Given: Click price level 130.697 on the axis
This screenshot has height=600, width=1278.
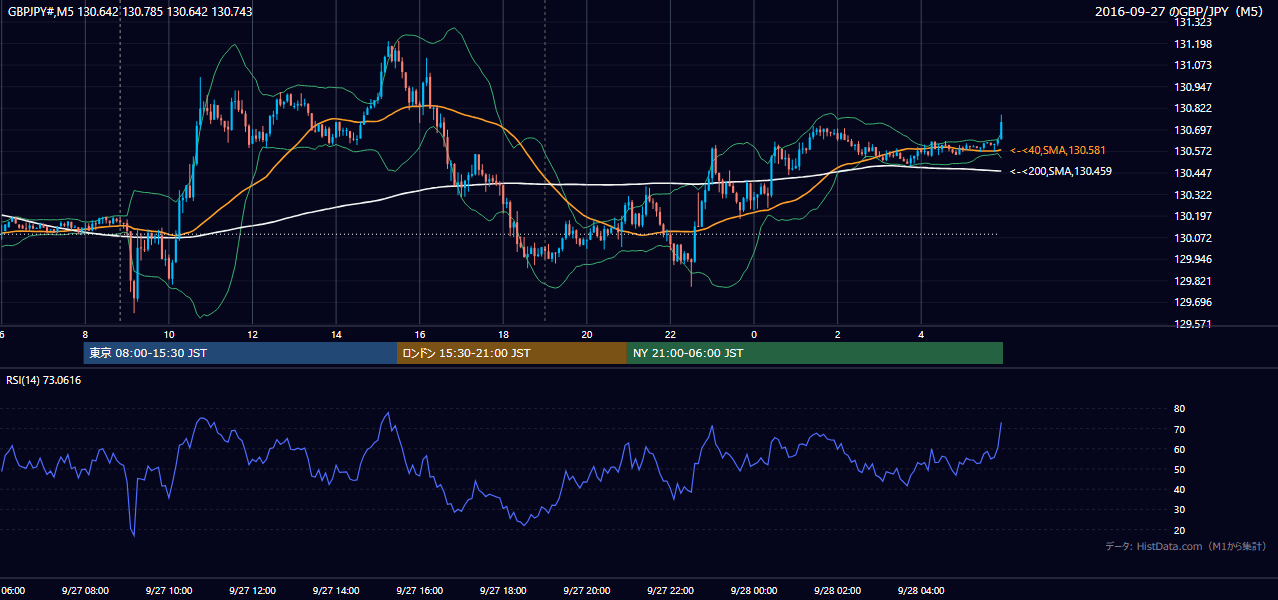Looking at the screenshot, I should [x=1194, y=130].
